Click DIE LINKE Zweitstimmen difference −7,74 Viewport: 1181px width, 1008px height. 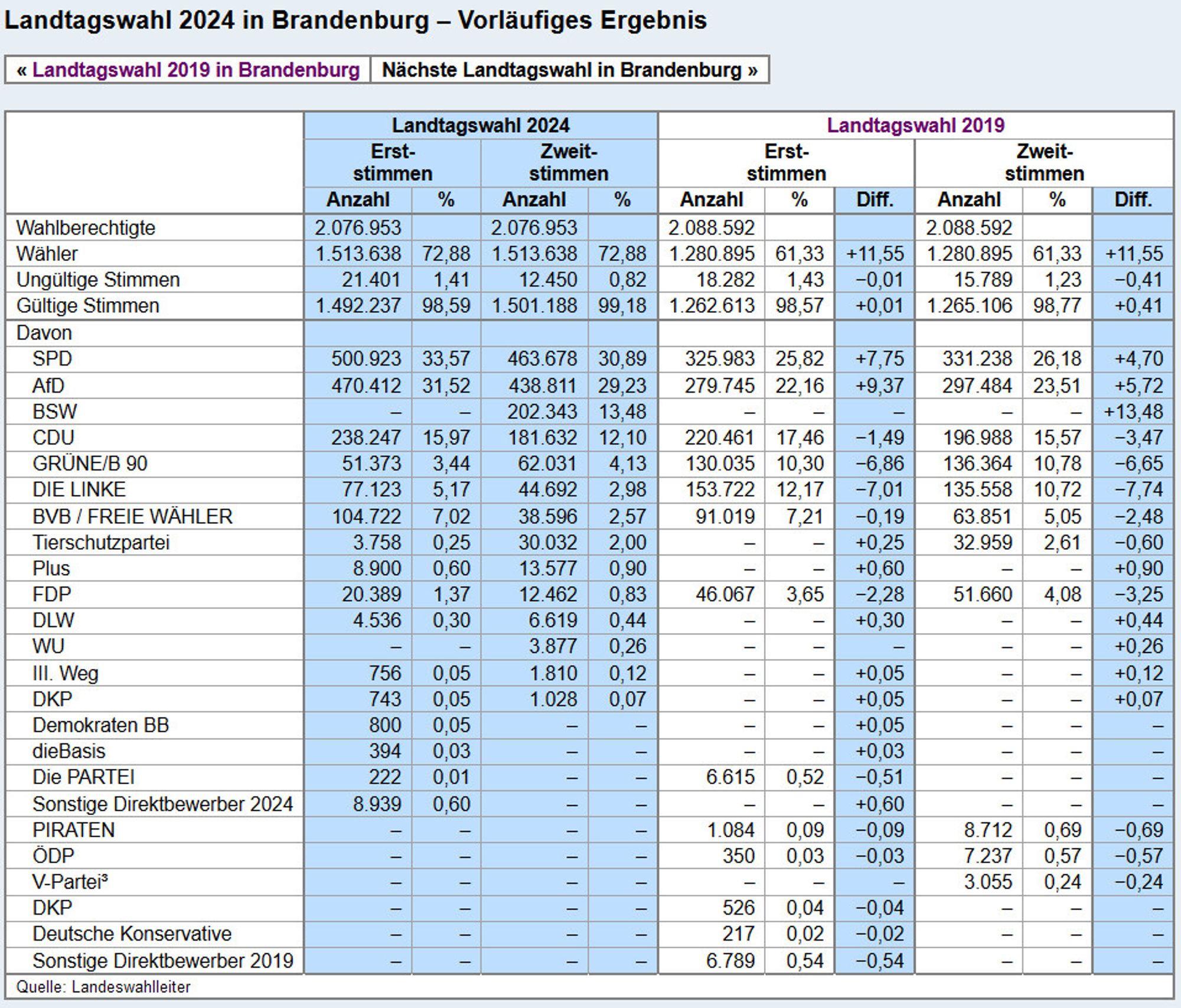tap(1138, 489)
